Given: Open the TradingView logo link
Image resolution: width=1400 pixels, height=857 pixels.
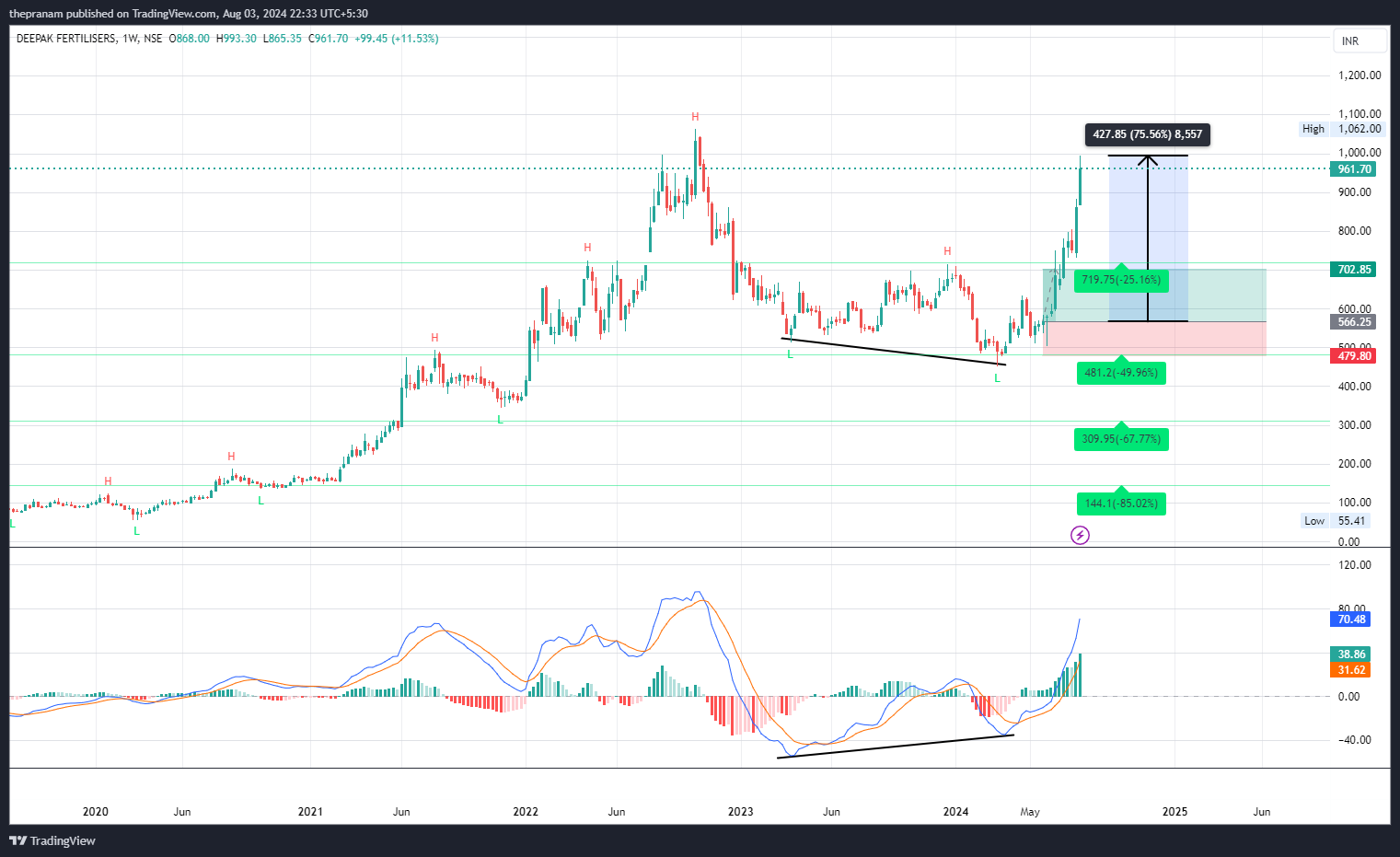Looking at the screenshot, I should tap(52, 840).
